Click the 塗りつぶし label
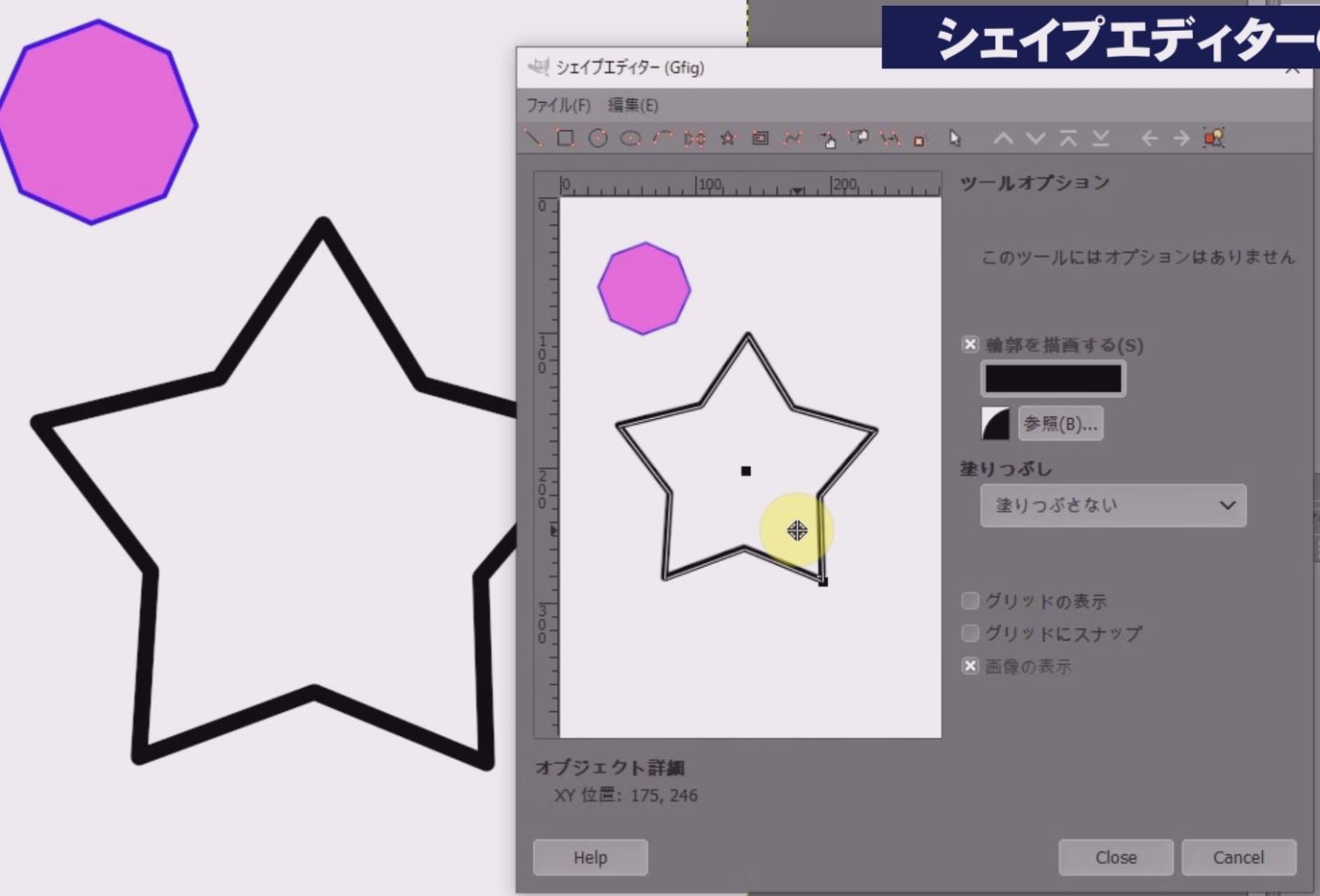 (x=1006, y=469)
